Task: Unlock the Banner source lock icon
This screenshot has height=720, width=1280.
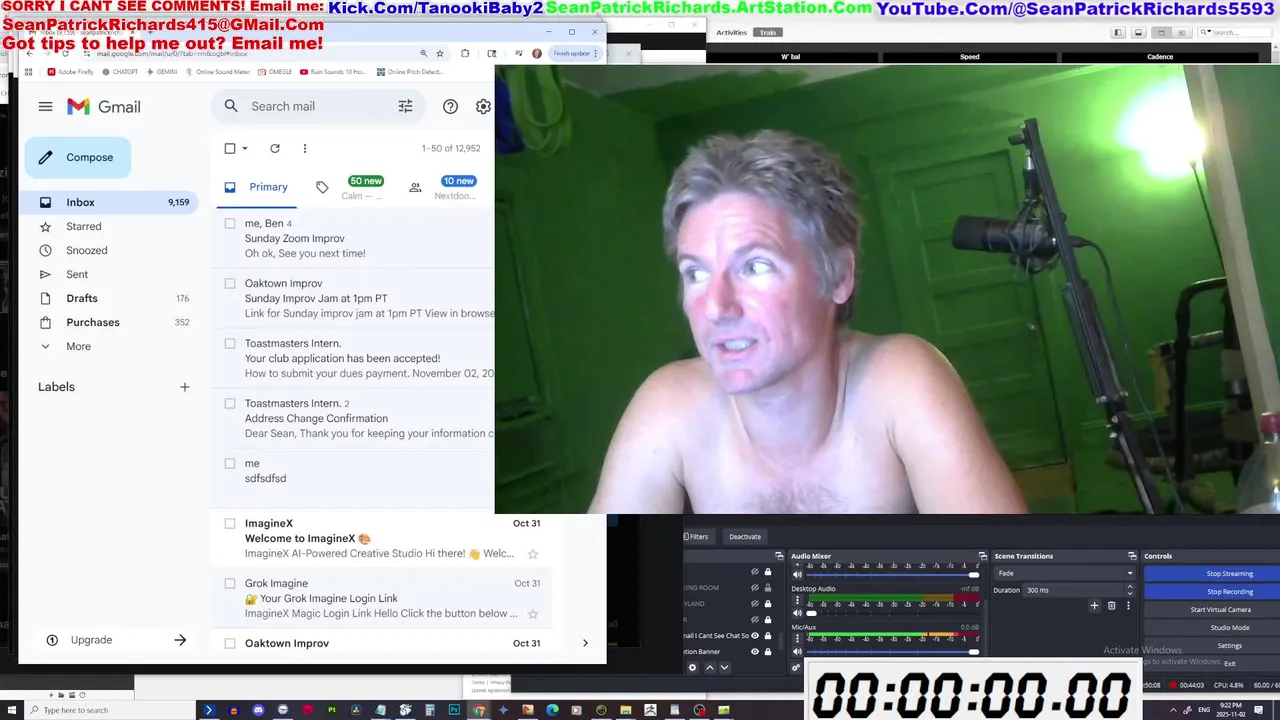Action: coord(768,651)
